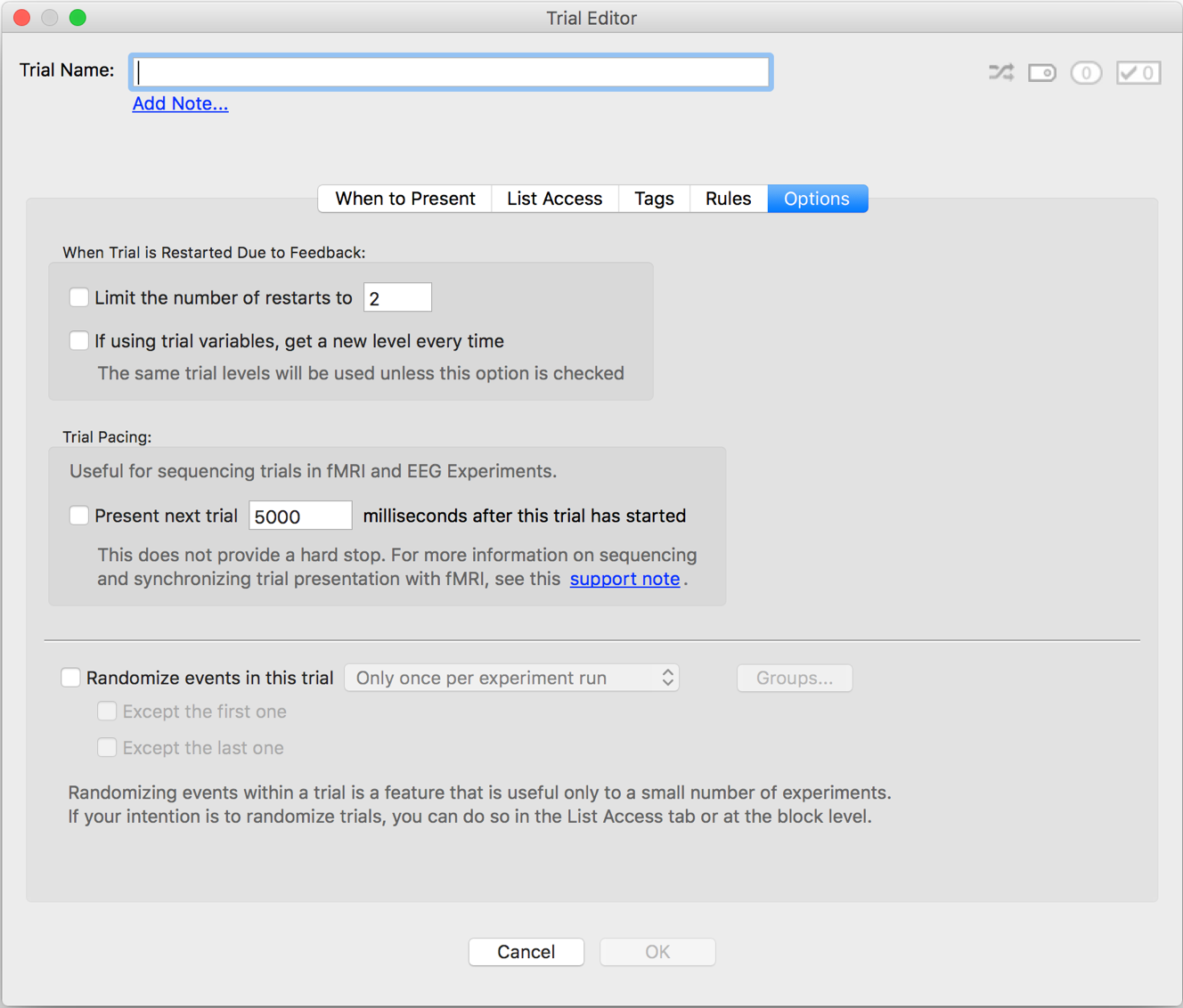The height and width of the screenshot is (1008, 1183).
Task: Enable Present next trial pacing checkbox
Action: coord(79,516)
